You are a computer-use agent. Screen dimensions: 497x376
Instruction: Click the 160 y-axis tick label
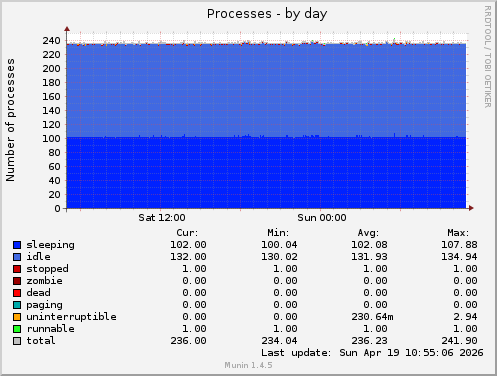[51, 97]
